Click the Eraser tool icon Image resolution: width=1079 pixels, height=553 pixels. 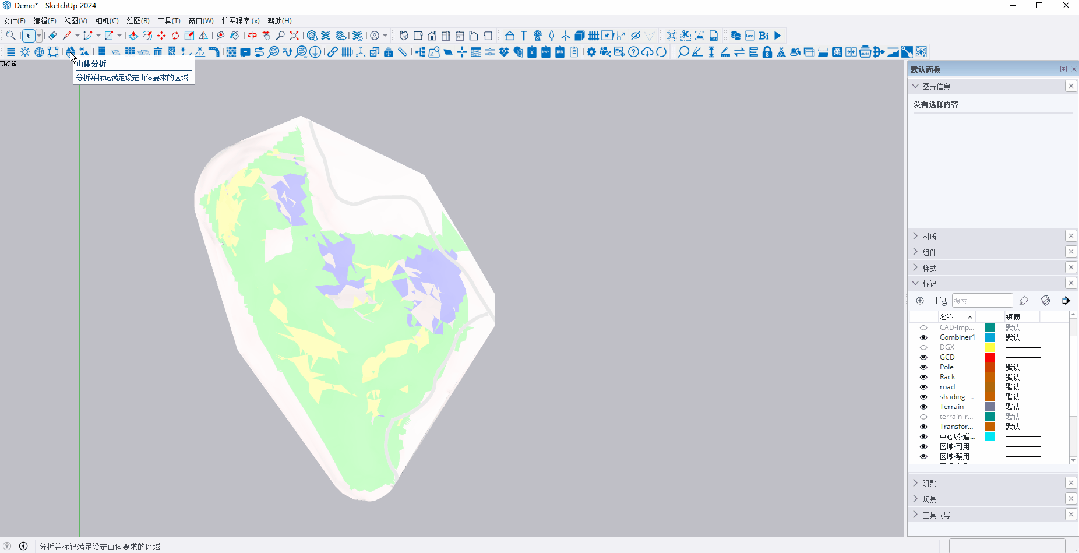[x=52, y=36]
